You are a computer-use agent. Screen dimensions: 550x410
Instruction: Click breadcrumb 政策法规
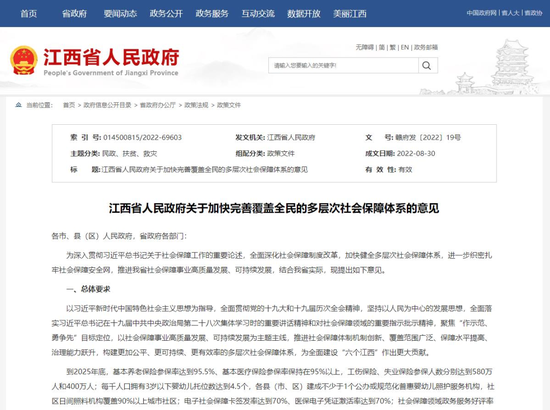click(x=196, y=105)
